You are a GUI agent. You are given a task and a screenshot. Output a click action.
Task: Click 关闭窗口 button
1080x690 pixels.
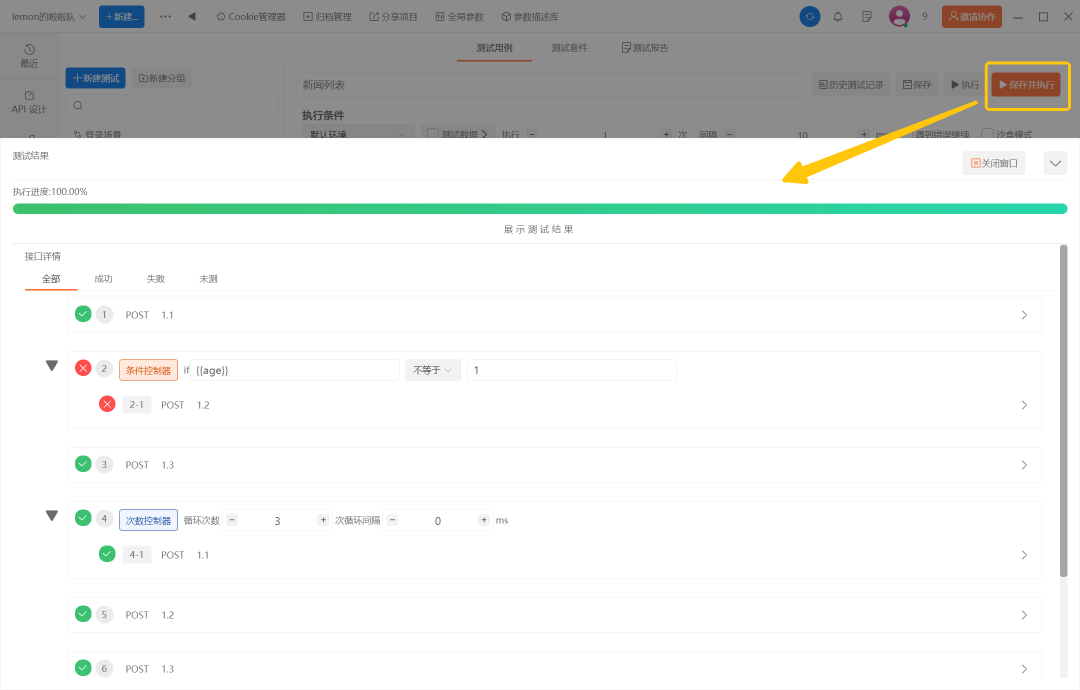(x=994, y=163)
